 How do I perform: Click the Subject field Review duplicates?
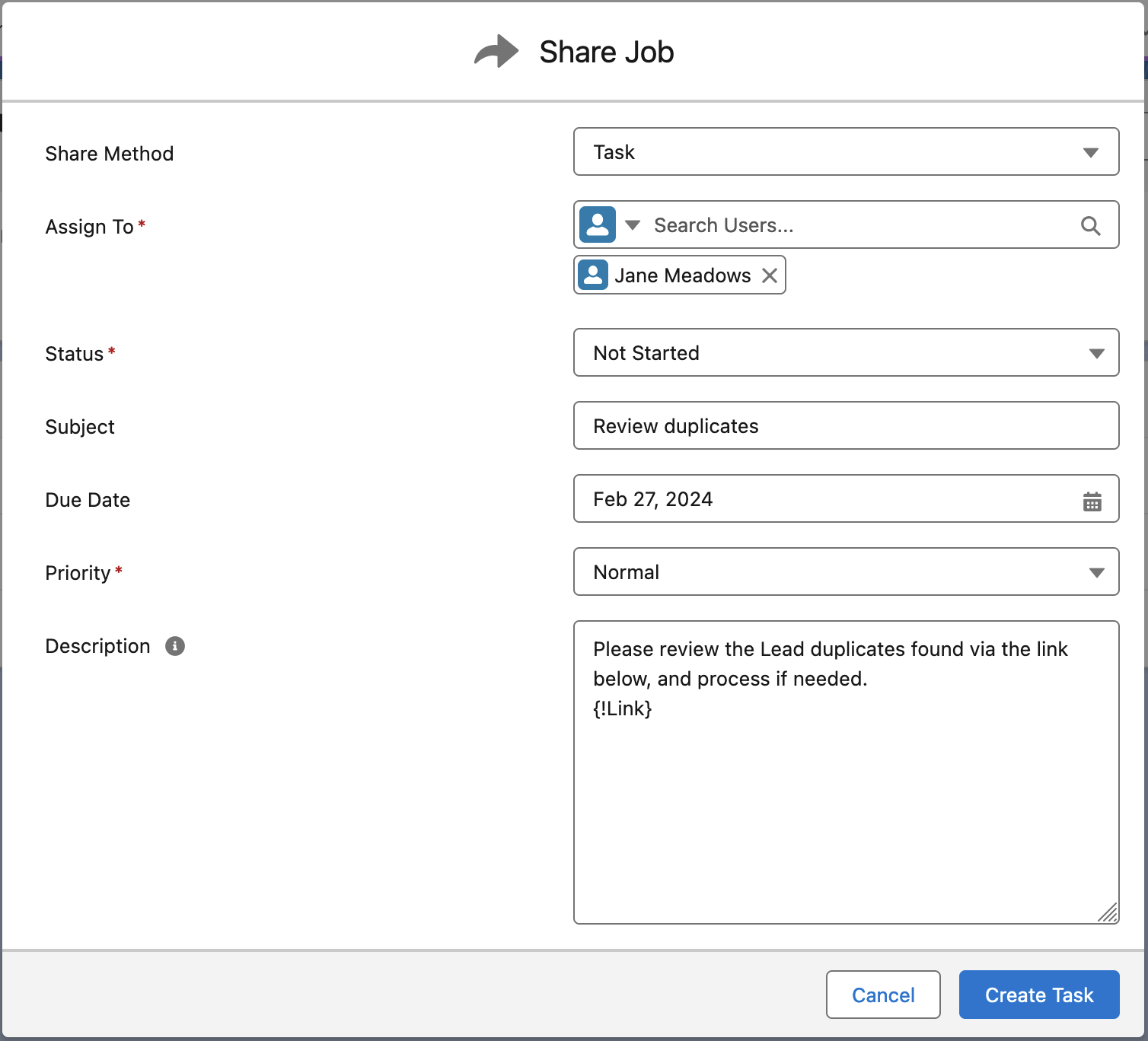point(846,425)
